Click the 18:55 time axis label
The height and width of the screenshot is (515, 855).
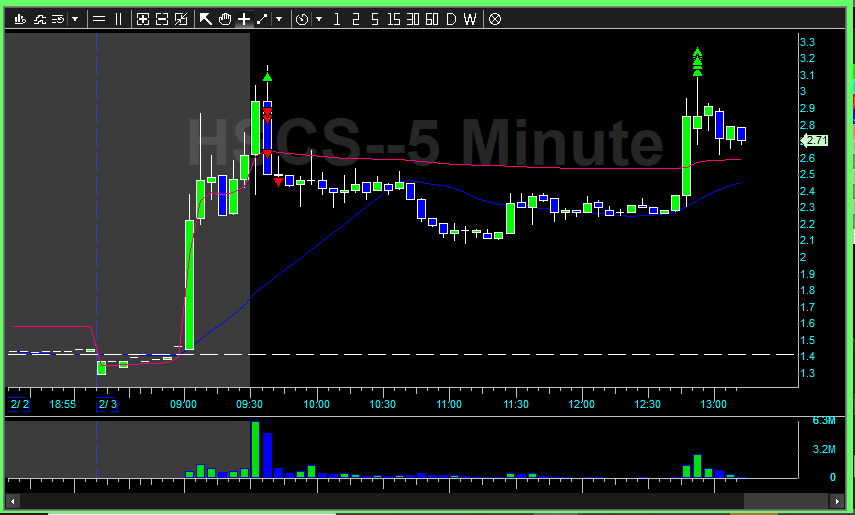62,404
